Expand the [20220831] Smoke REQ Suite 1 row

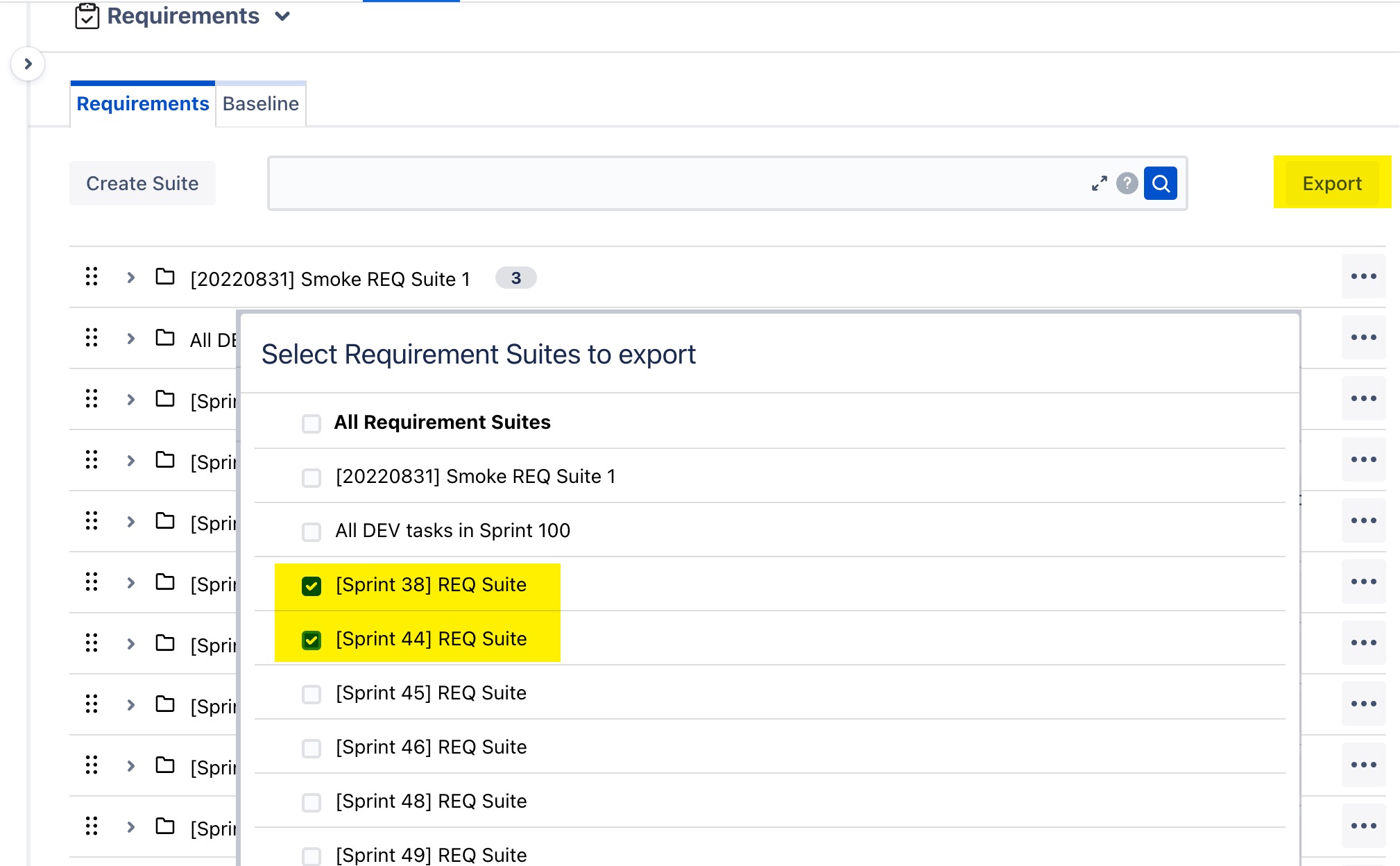tap(130, 278)
